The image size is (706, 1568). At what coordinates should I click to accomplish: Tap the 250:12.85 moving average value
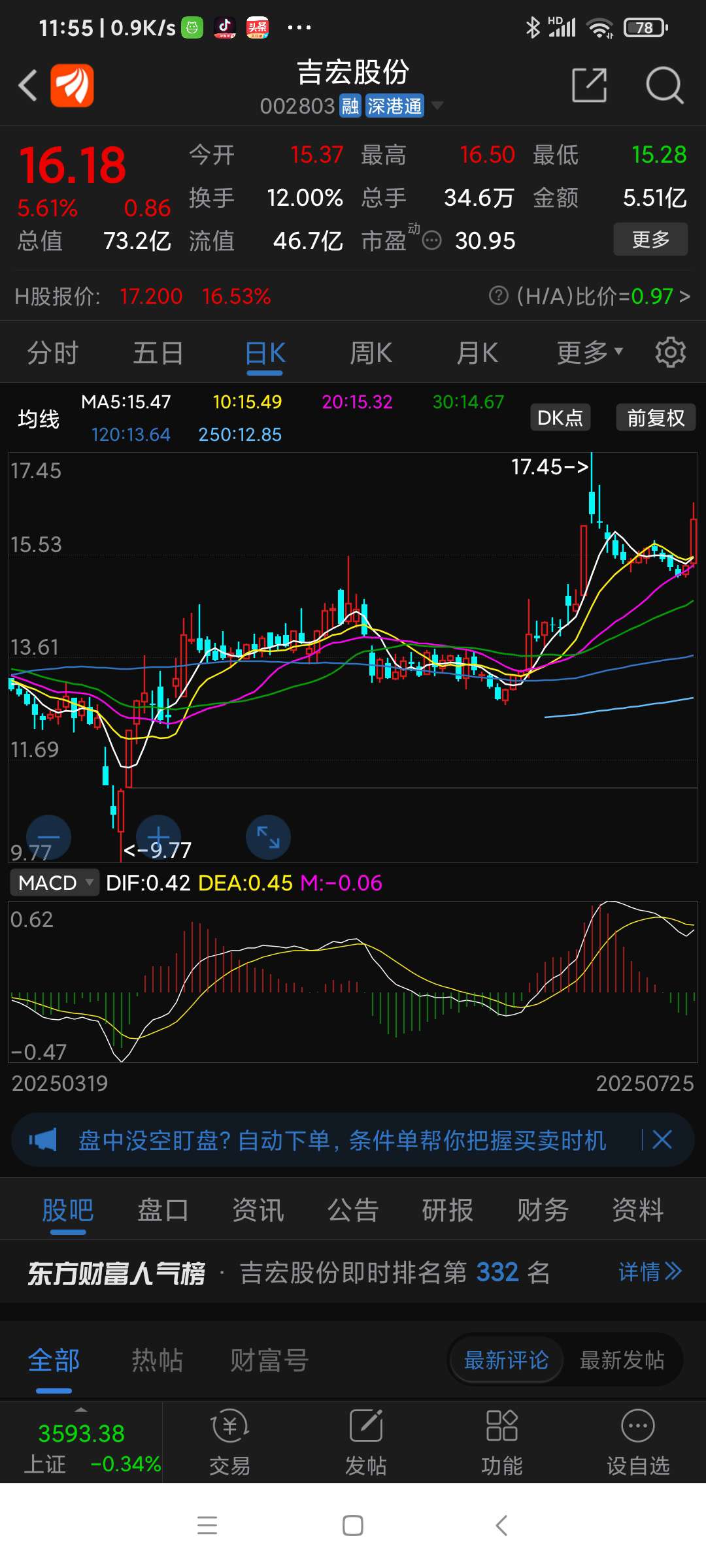click(x=240, y=434)
